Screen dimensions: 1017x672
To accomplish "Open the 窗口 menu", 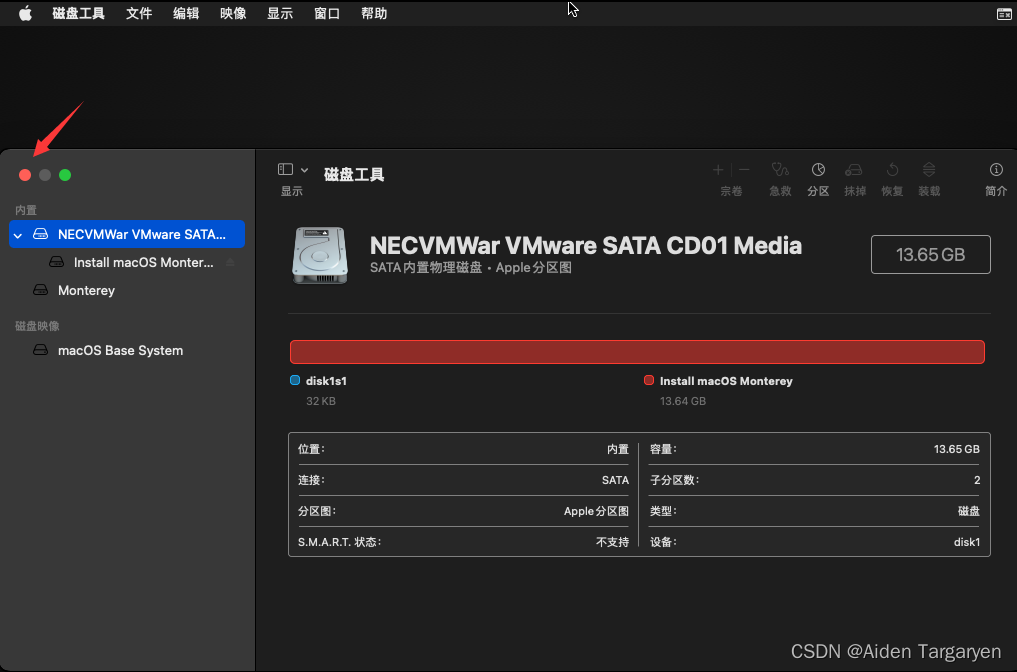I will click(x=327, y=14).
